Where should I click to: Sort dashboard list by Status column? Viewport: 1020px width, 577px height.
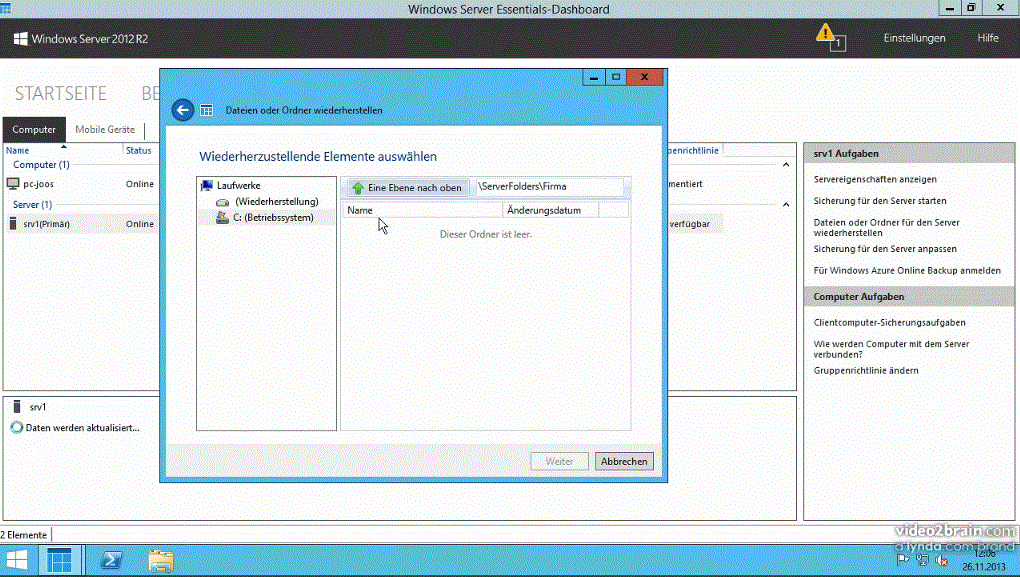141,150
